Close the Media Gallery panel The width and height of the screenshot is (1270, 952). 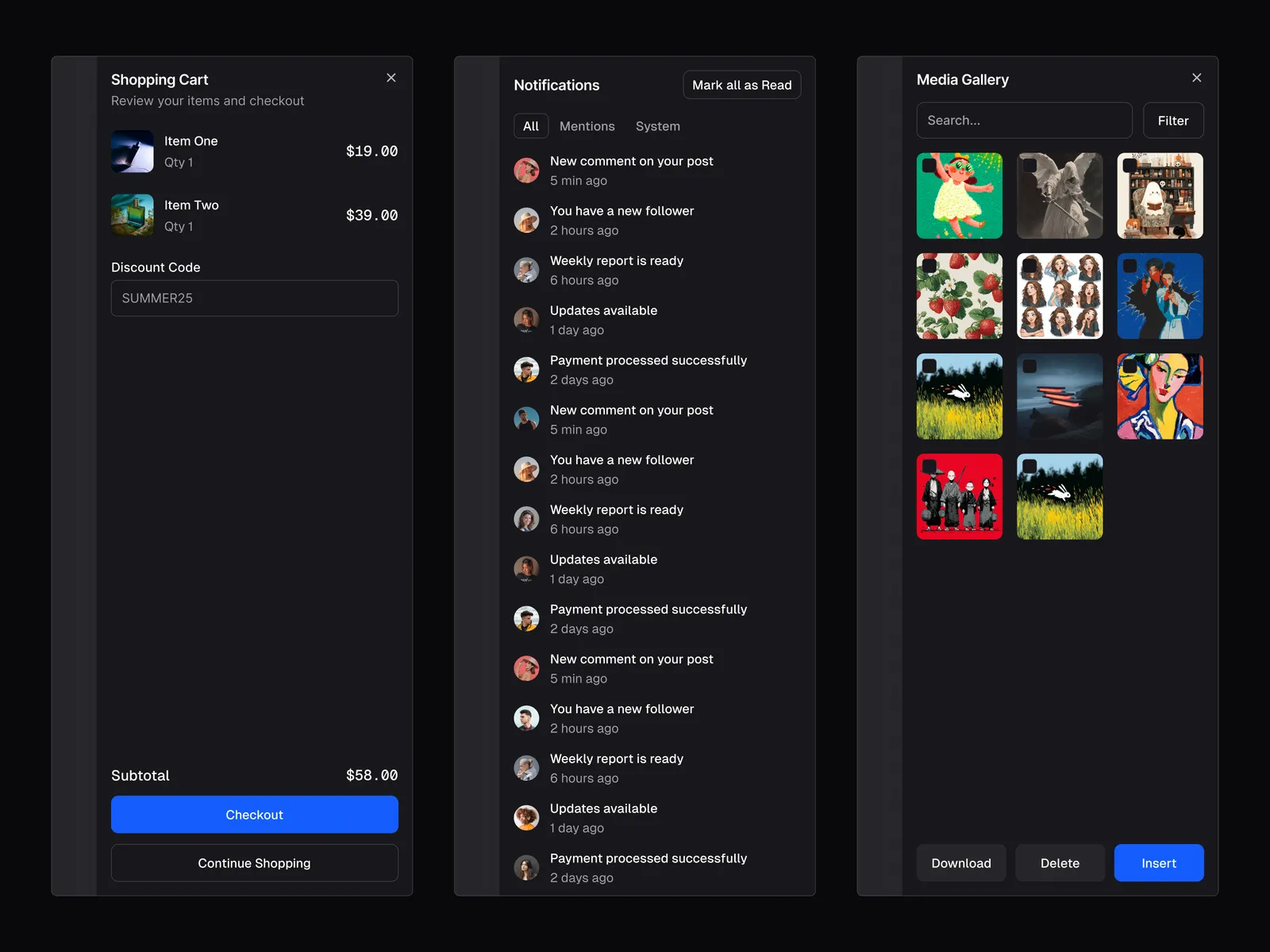1196,78
